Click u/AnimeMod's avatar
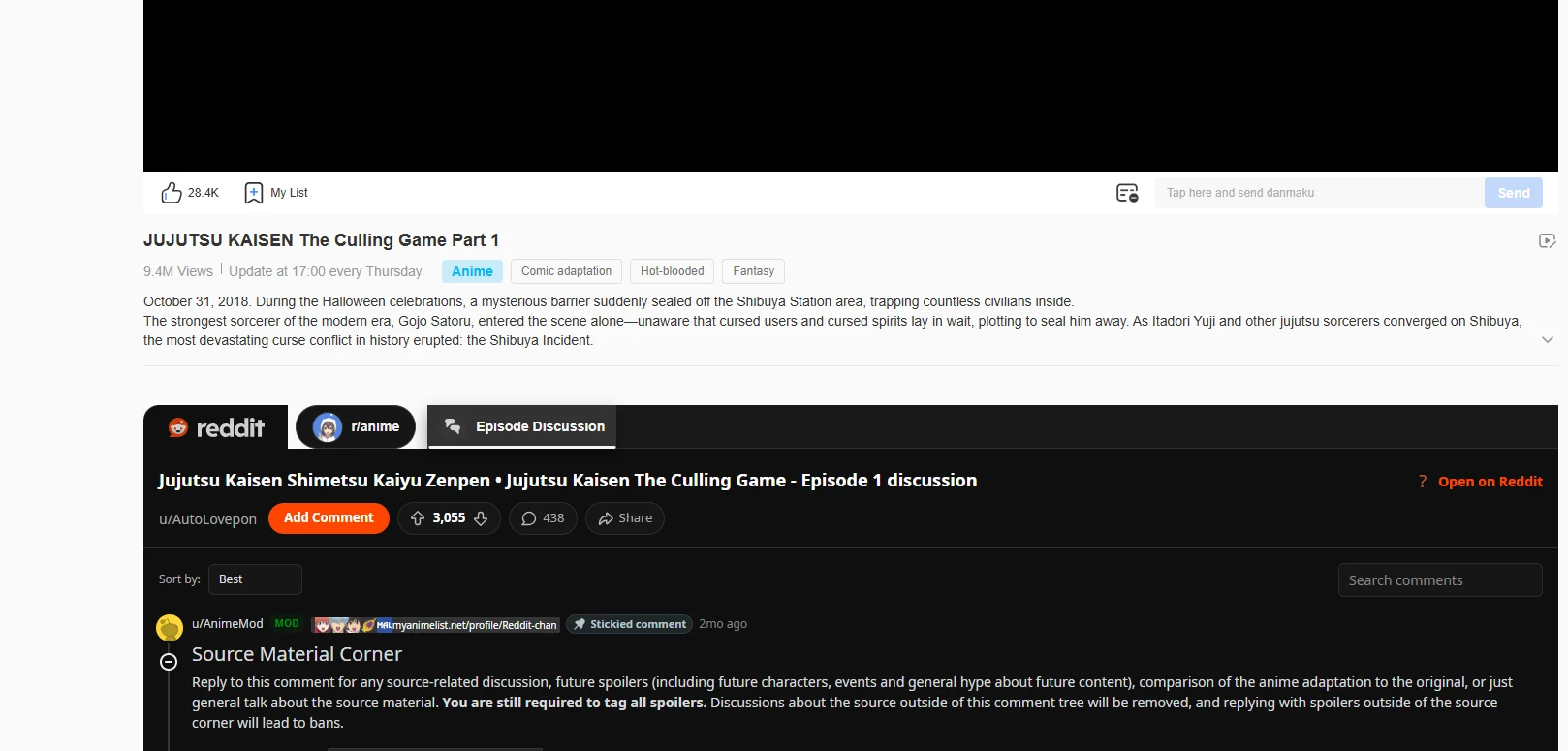Viewport: 1568px width, 751px height. click(x=170, y=628)
